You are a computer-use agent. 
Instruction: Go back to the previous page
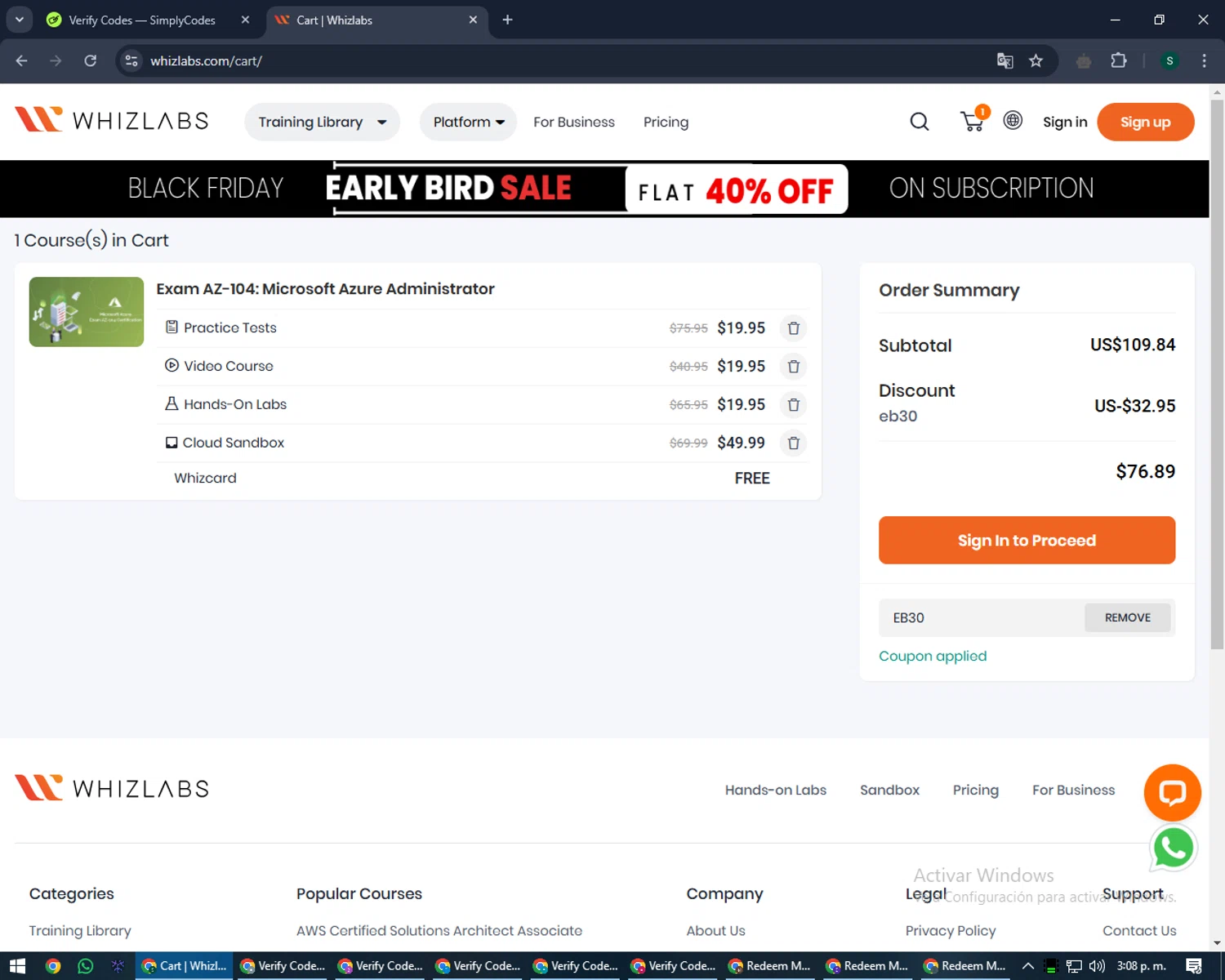(x=22, y=61)
